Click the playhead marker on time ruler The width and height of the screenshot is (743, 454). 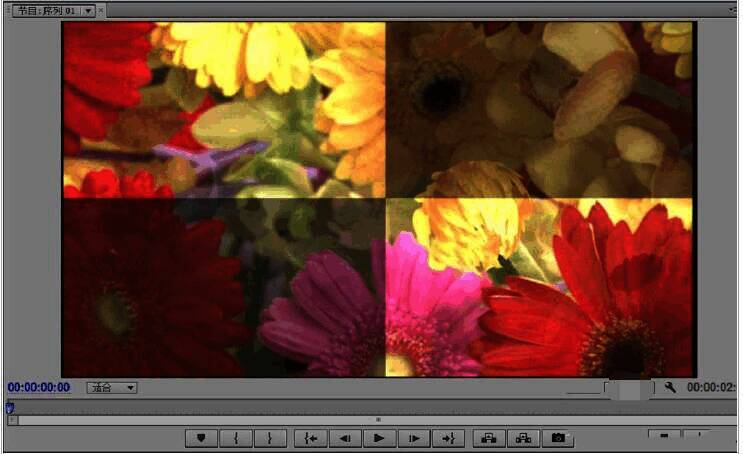coord(10,406)
